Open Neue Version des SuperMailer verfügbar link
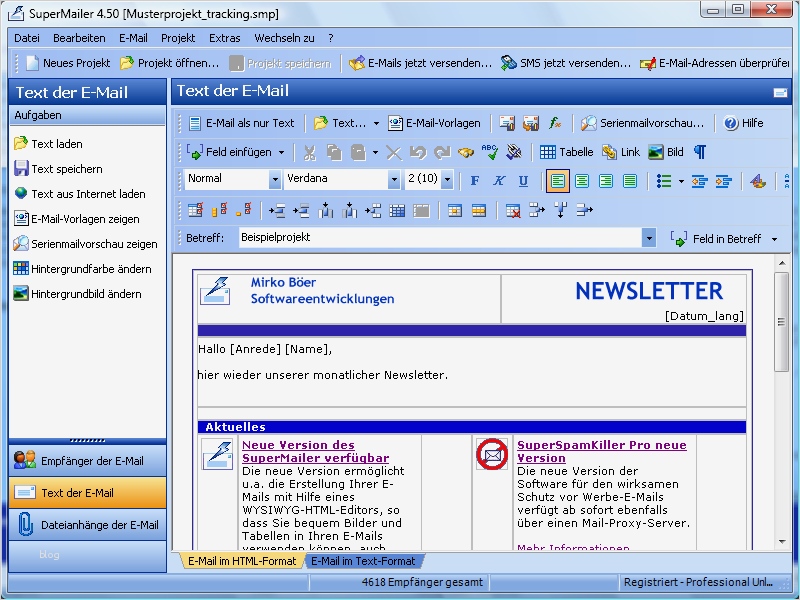The image size is (800, 600). tap(315, 452)
